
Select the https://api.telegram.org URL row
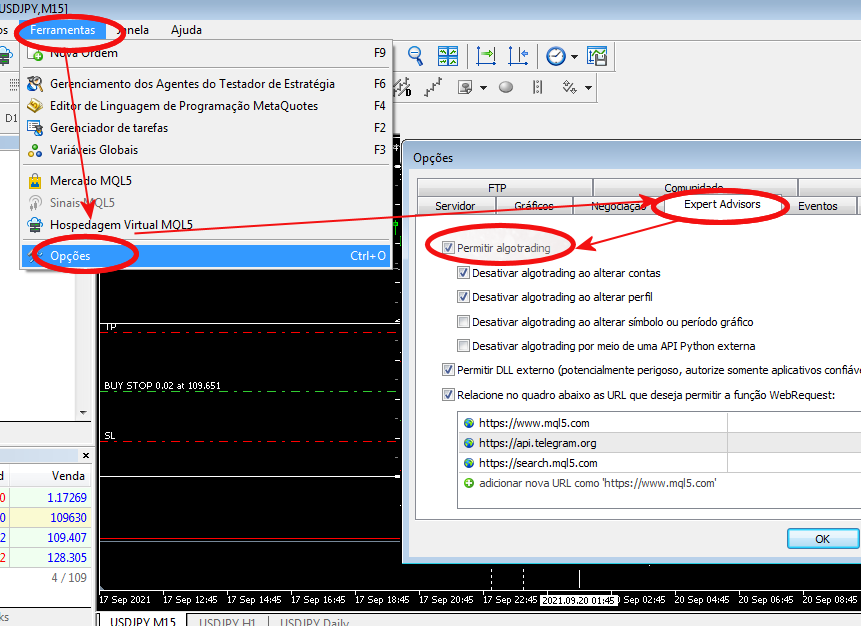point(659,443)
